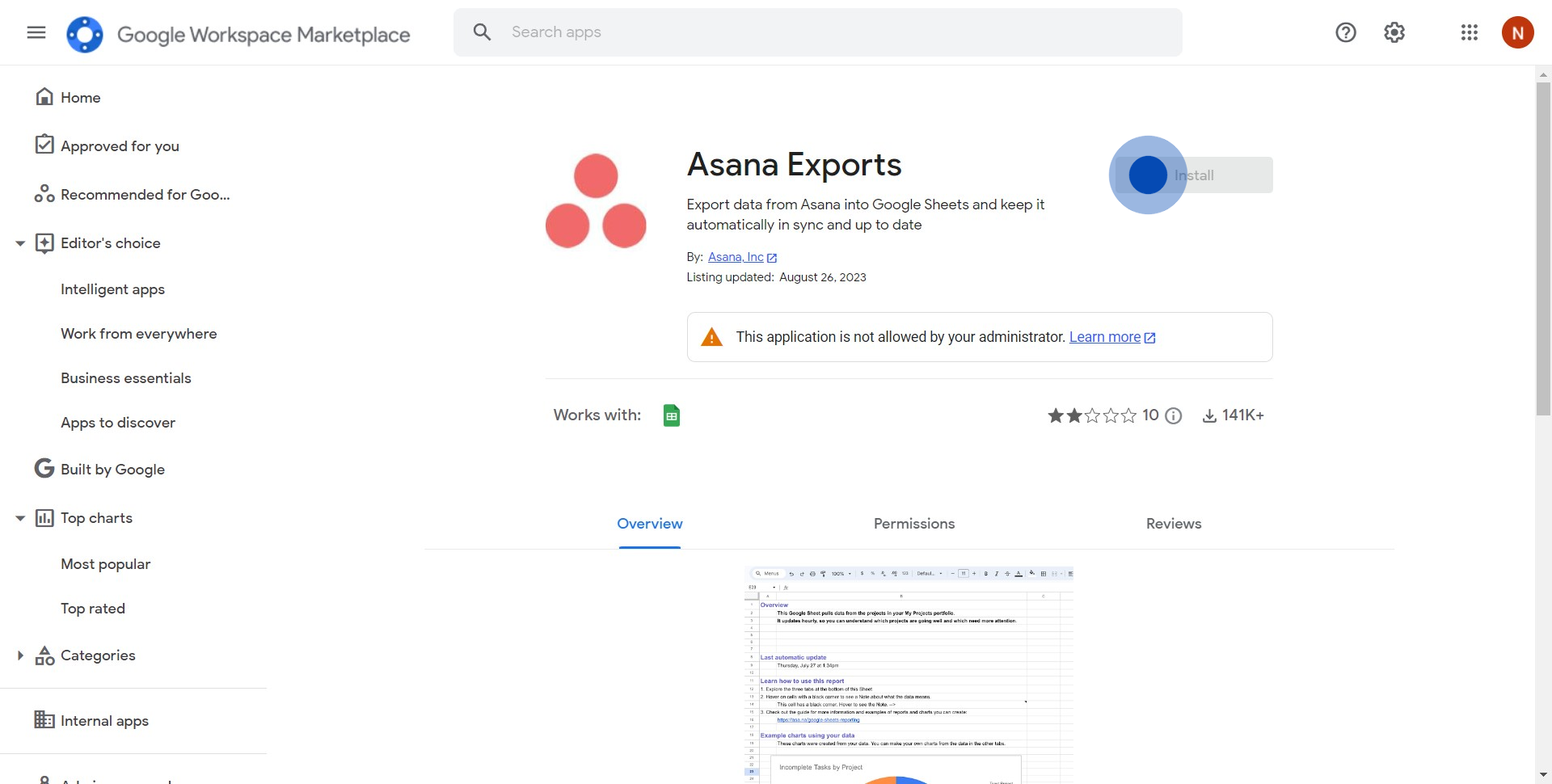Click the Google Workspace Marketplace logo

(85, 34)
